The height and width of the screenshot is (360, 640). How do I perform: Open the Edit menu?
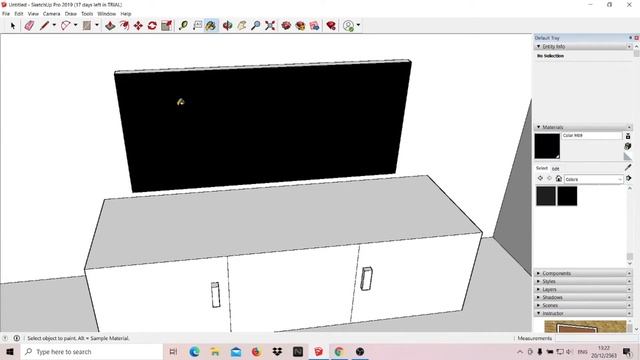click(x=19, y=14)
